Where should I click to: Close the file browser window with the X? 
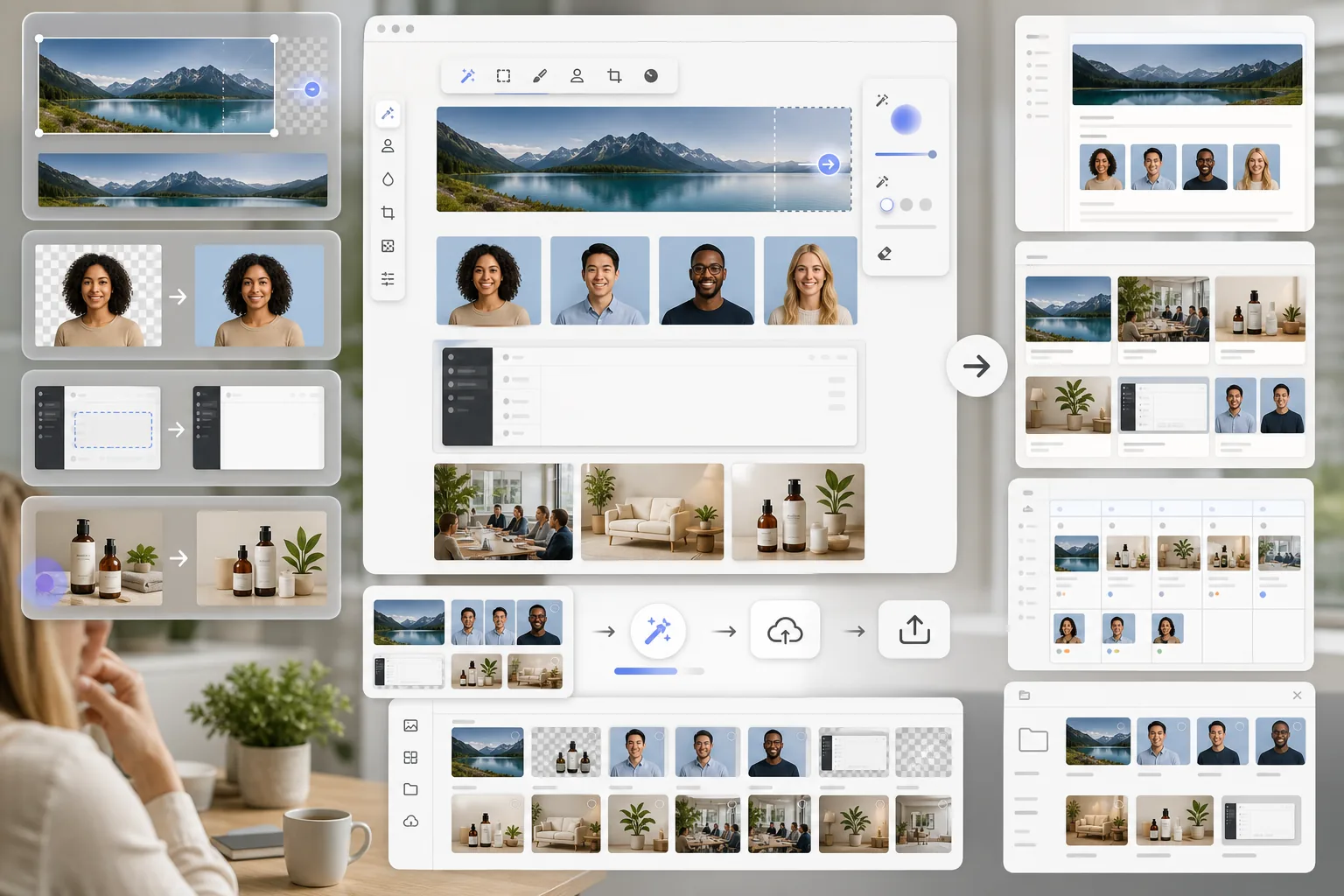(1298, 696)
